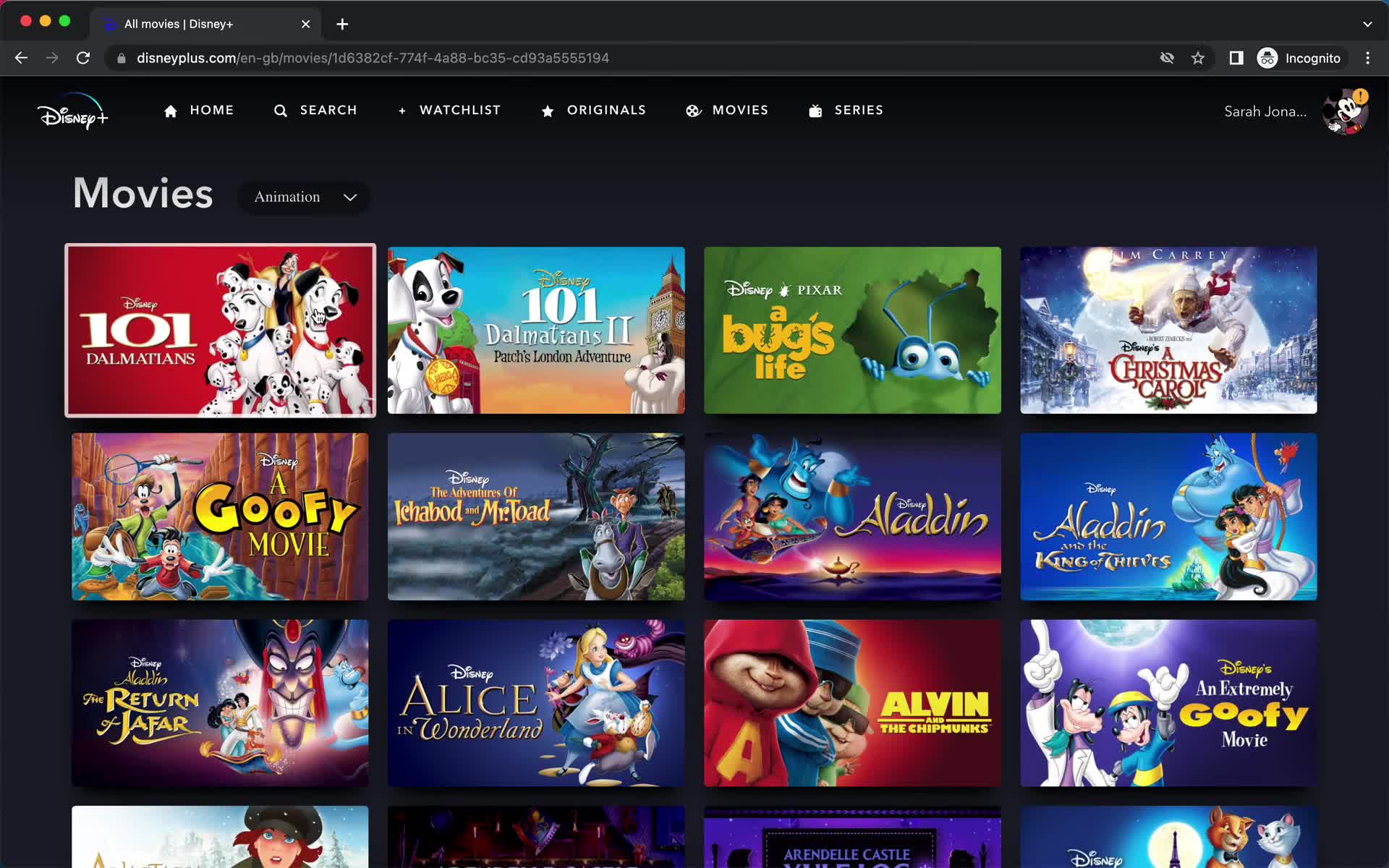Open ORIGINALS in navigation
Image resolution: width=1389 pixels, height=868 pixels.
pyautogui.click(x=606, y=110)
